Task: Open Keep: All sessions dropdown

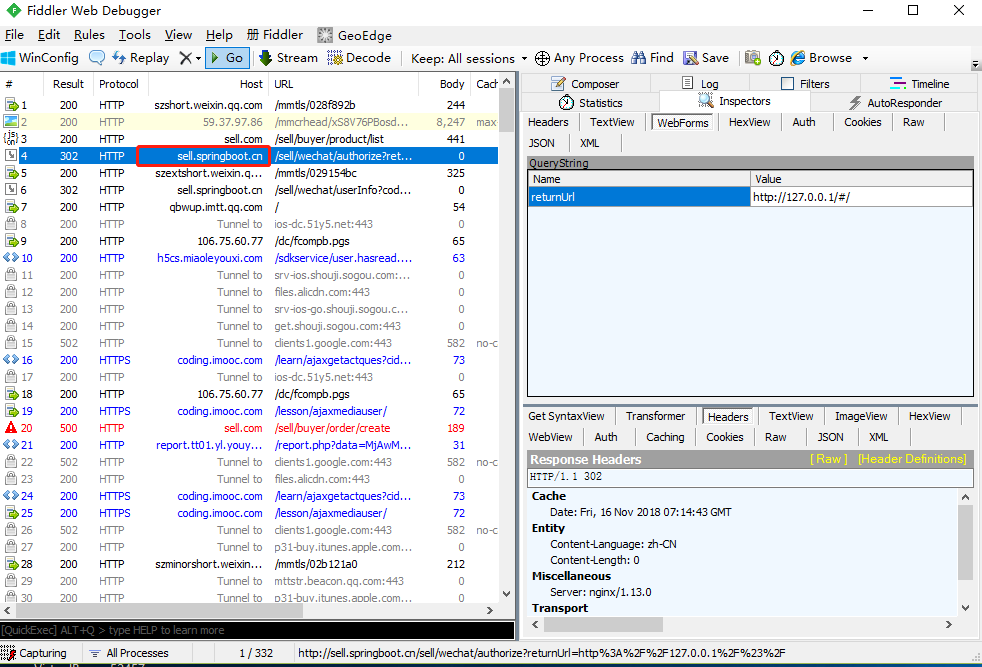Action: click(x=469, y=58)
